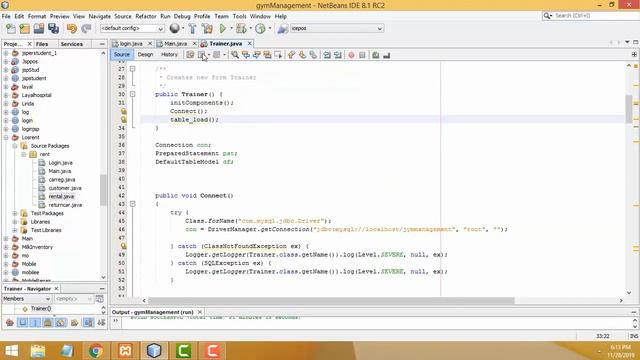This screenshot has width=640, height=360.
Task: Toggle Sort by Source in Navigator
Action: pos(101,323)
